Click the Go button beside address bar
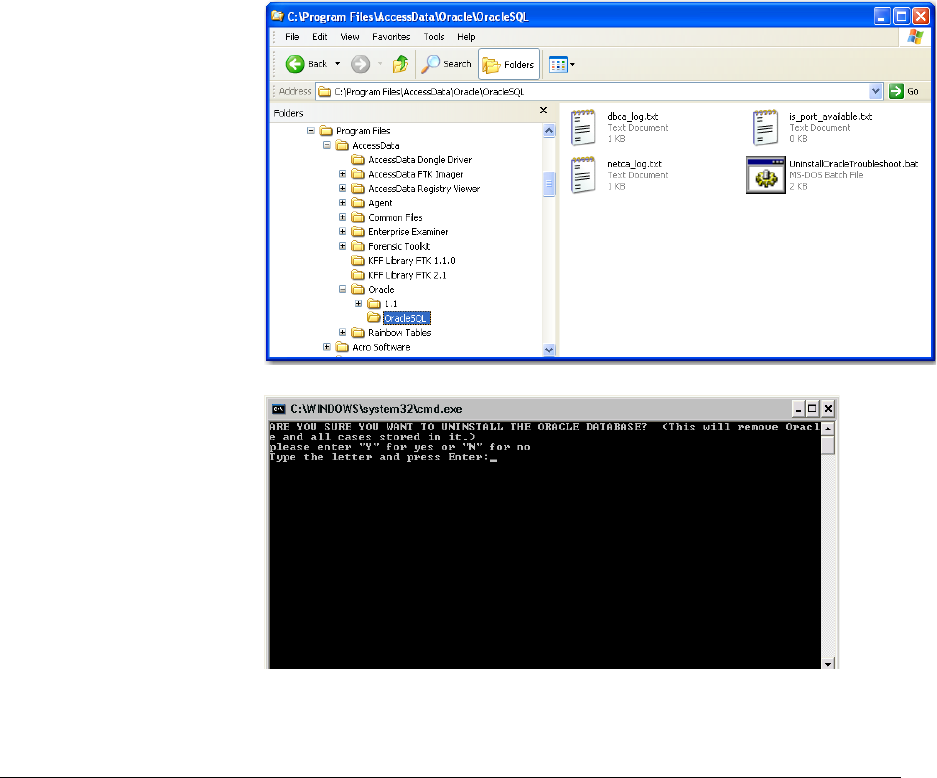Screen dimensions: 937x778 point(904,91)
